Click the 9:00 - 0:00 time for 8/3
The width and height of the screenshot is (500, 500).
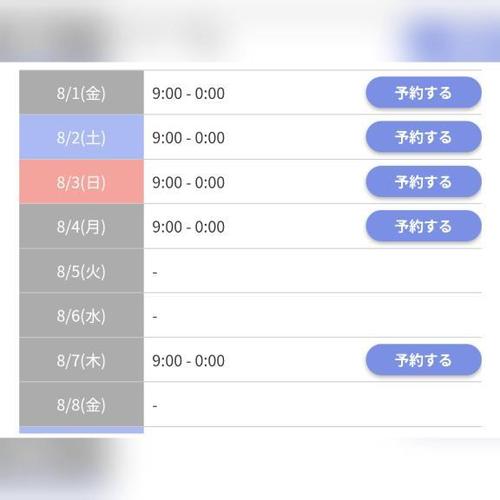(x=188, y=182)
